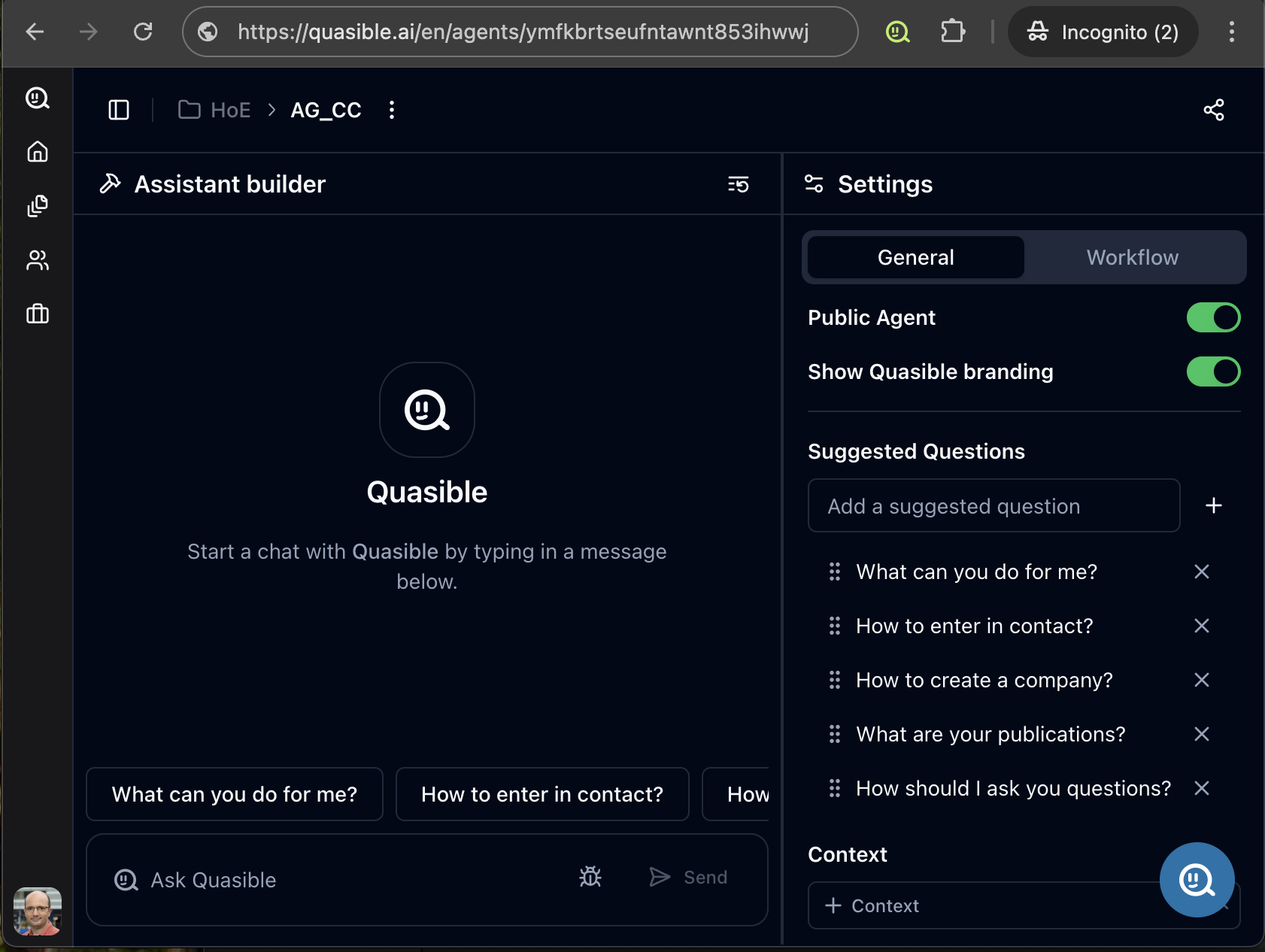
Task: Turn off Show Quasible branding toggle
Action: point(1212,371)
